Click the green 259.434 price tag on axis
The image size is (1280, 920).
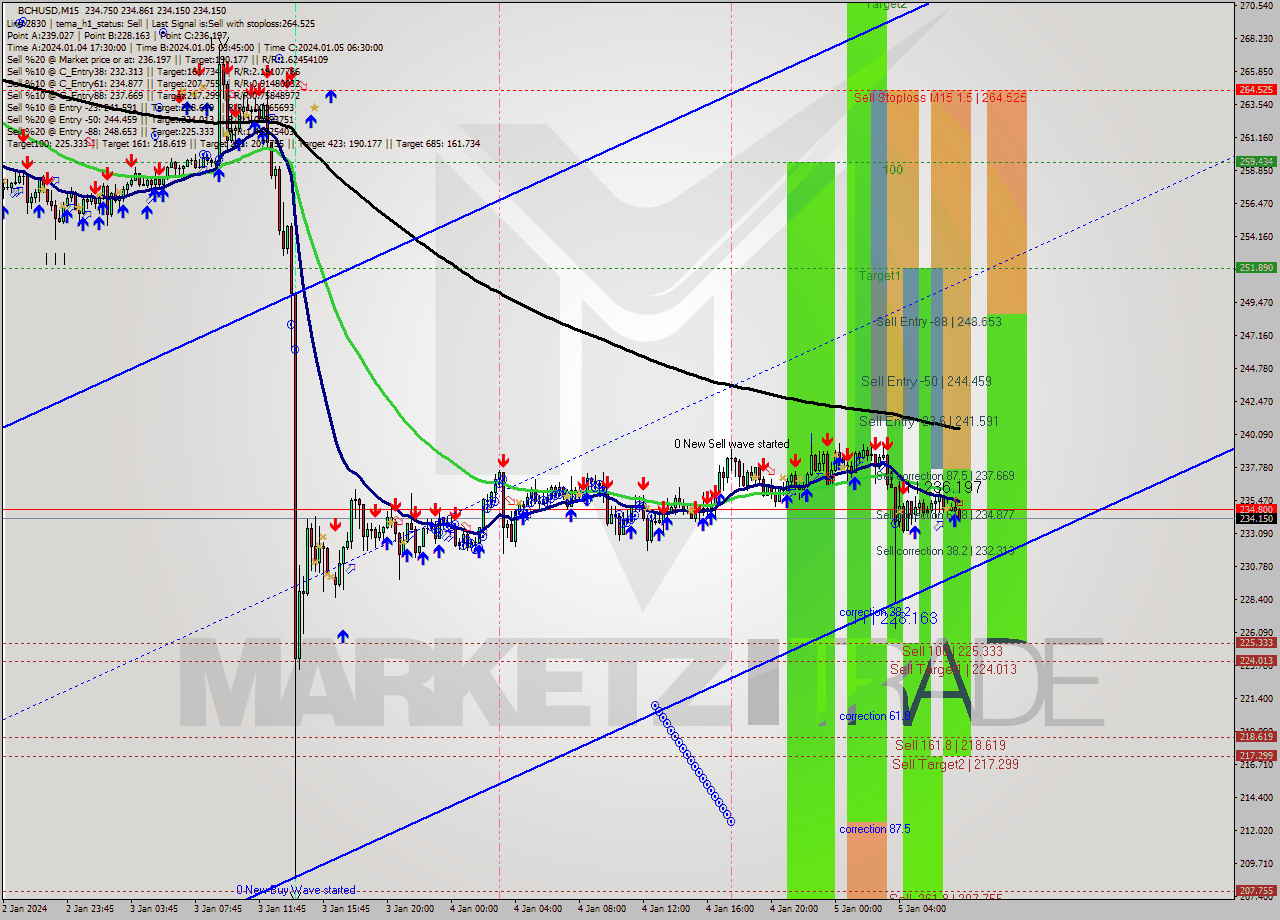point(1256,161)
